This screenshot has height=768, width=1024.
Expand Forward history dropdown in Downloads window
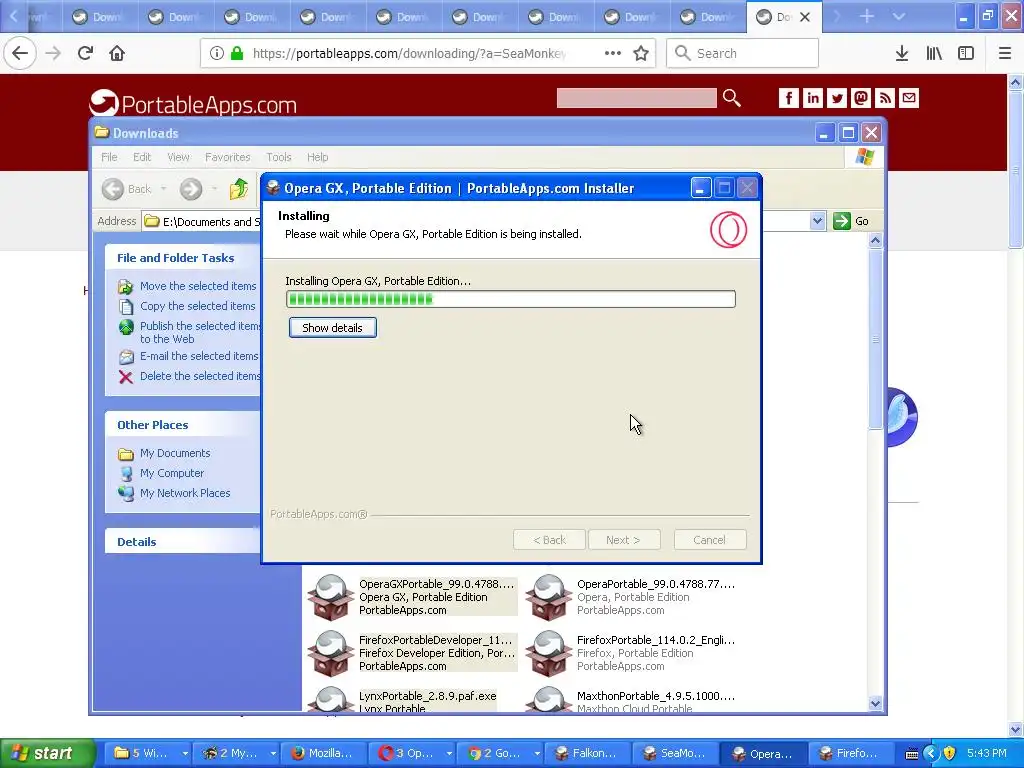tap(214, 189)
